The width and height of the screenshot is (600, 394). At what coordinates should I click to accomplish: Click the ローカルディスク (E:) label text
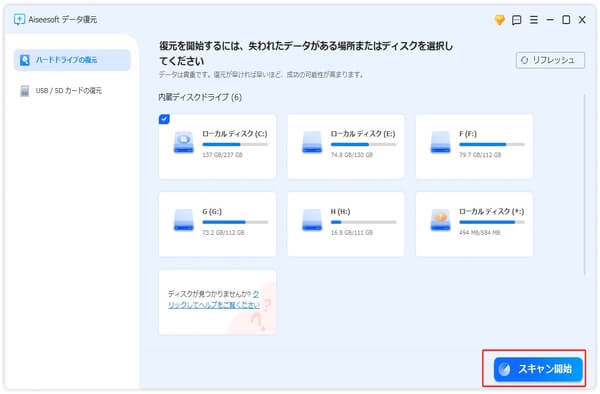point(363,134)
